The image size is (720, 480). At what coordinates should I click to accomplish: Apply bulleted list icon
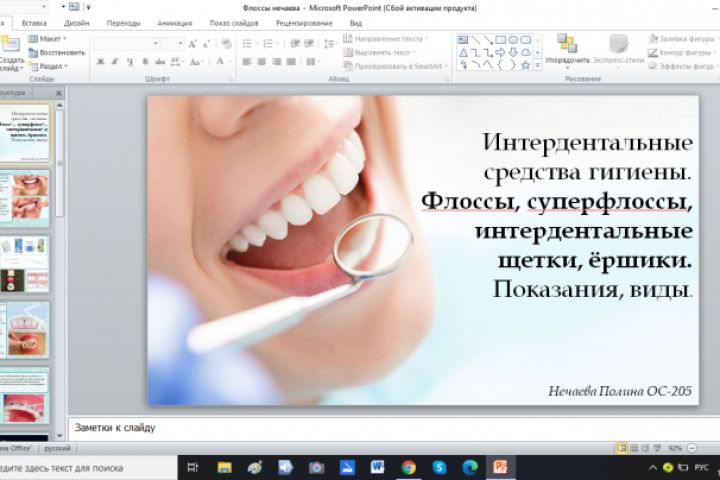[x=248, y=44]
